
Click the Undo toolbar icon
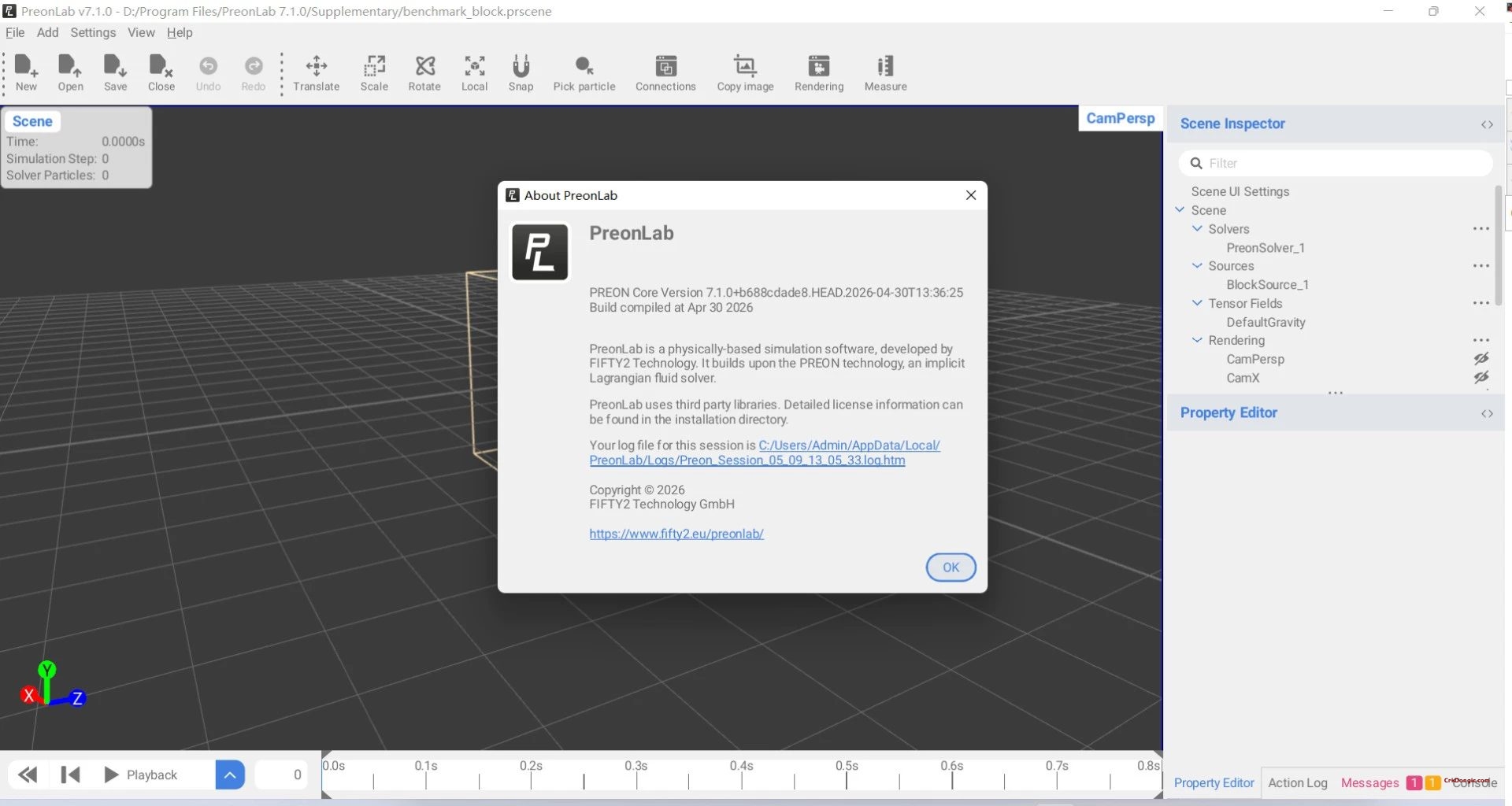[208, 73]
